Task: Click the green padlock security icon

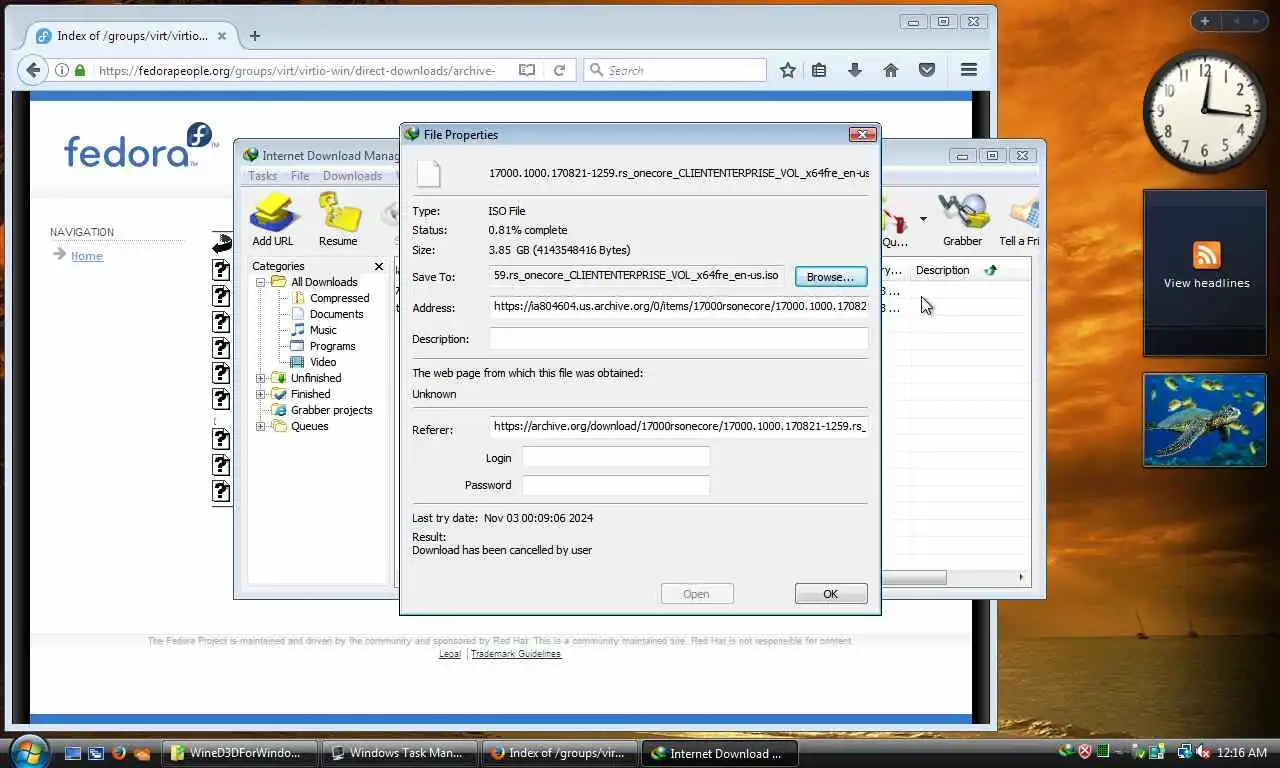Action: 80,70
